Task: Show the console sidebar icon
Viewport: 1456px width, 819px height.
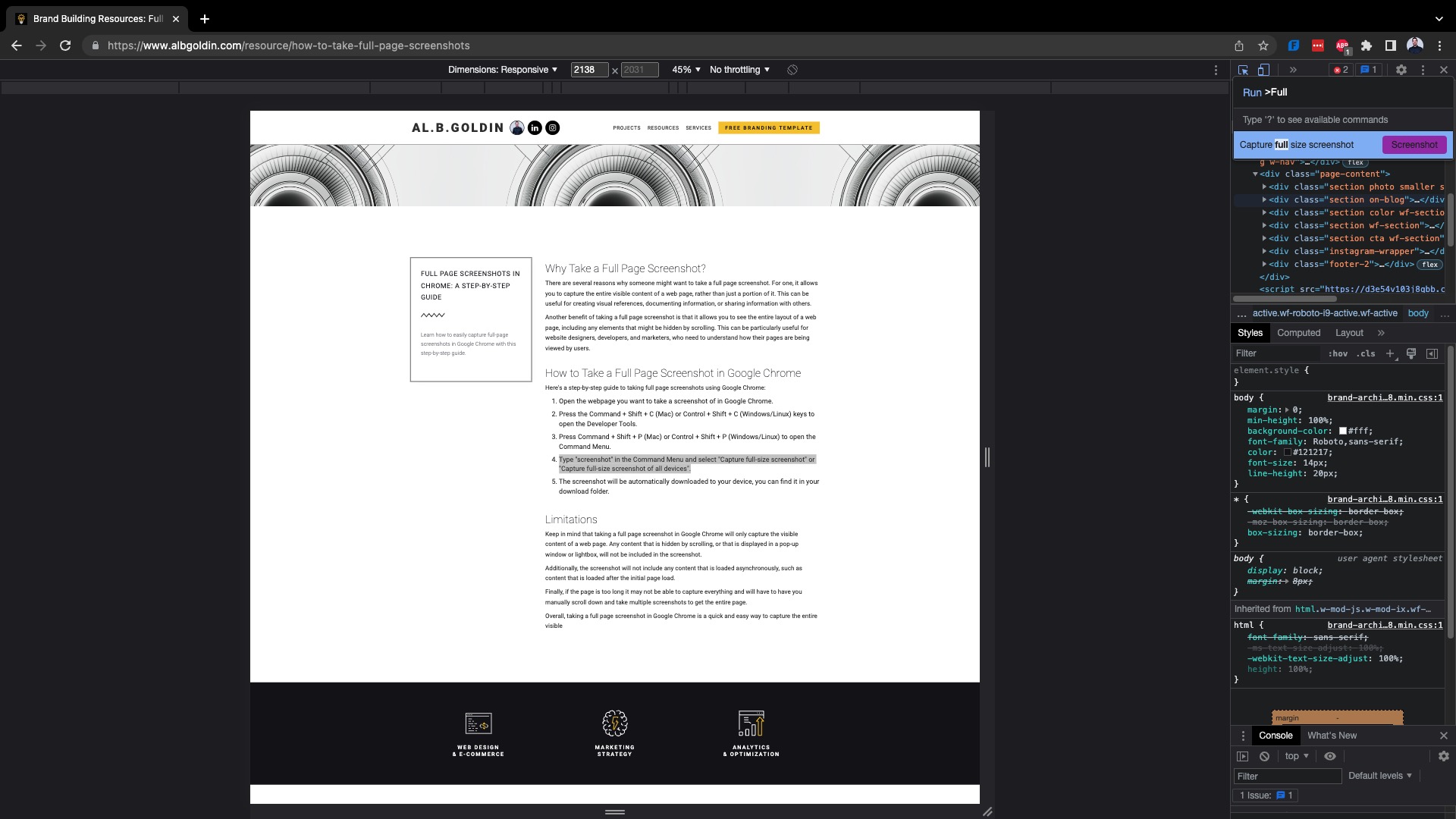Action: click(1242, 756)
